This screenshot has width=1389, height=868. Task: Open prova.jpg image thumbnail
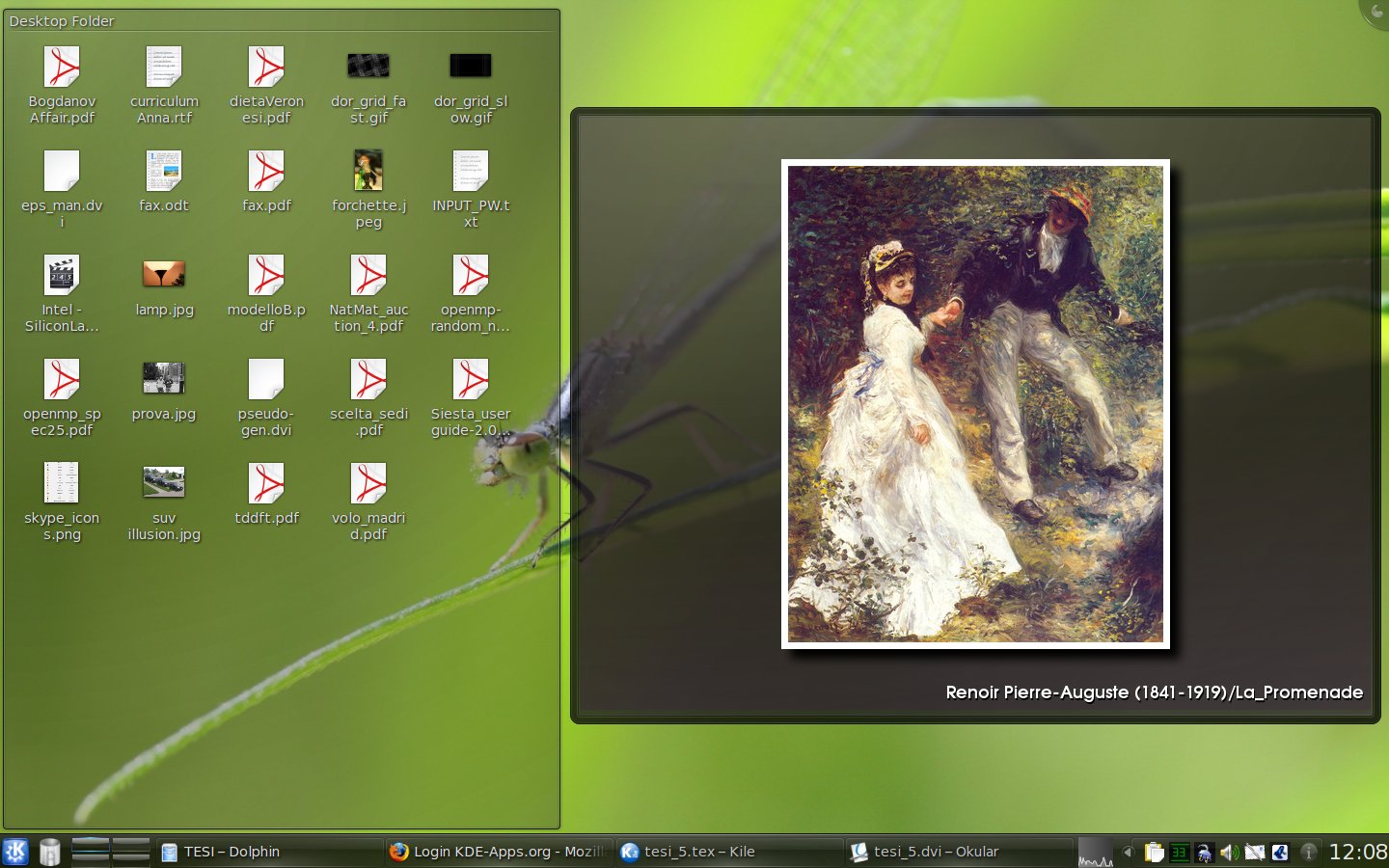click(164, 378)
